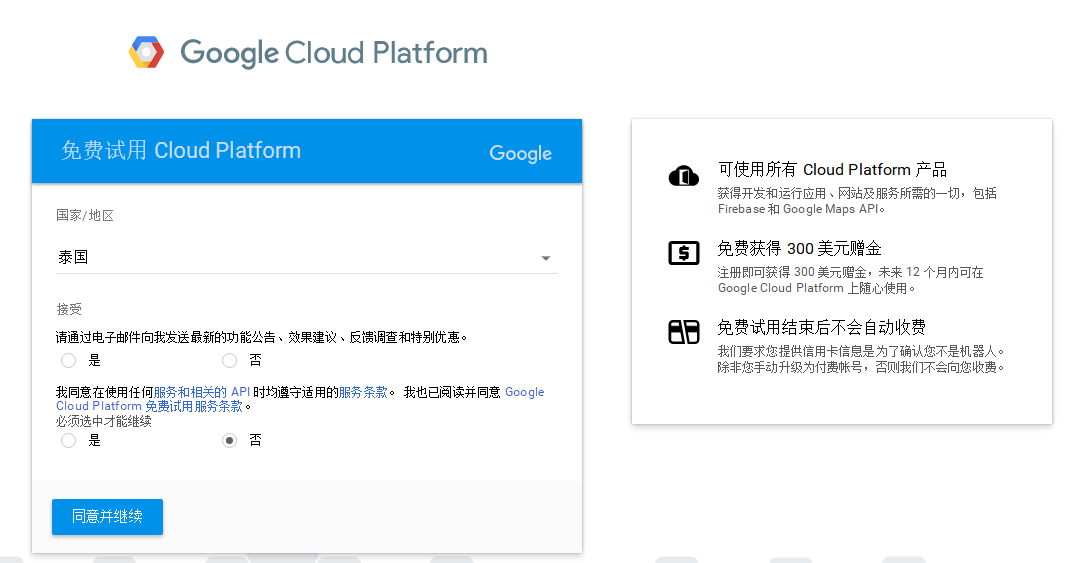
Task: Click the cloud products icon
Action: coord(683,176)
